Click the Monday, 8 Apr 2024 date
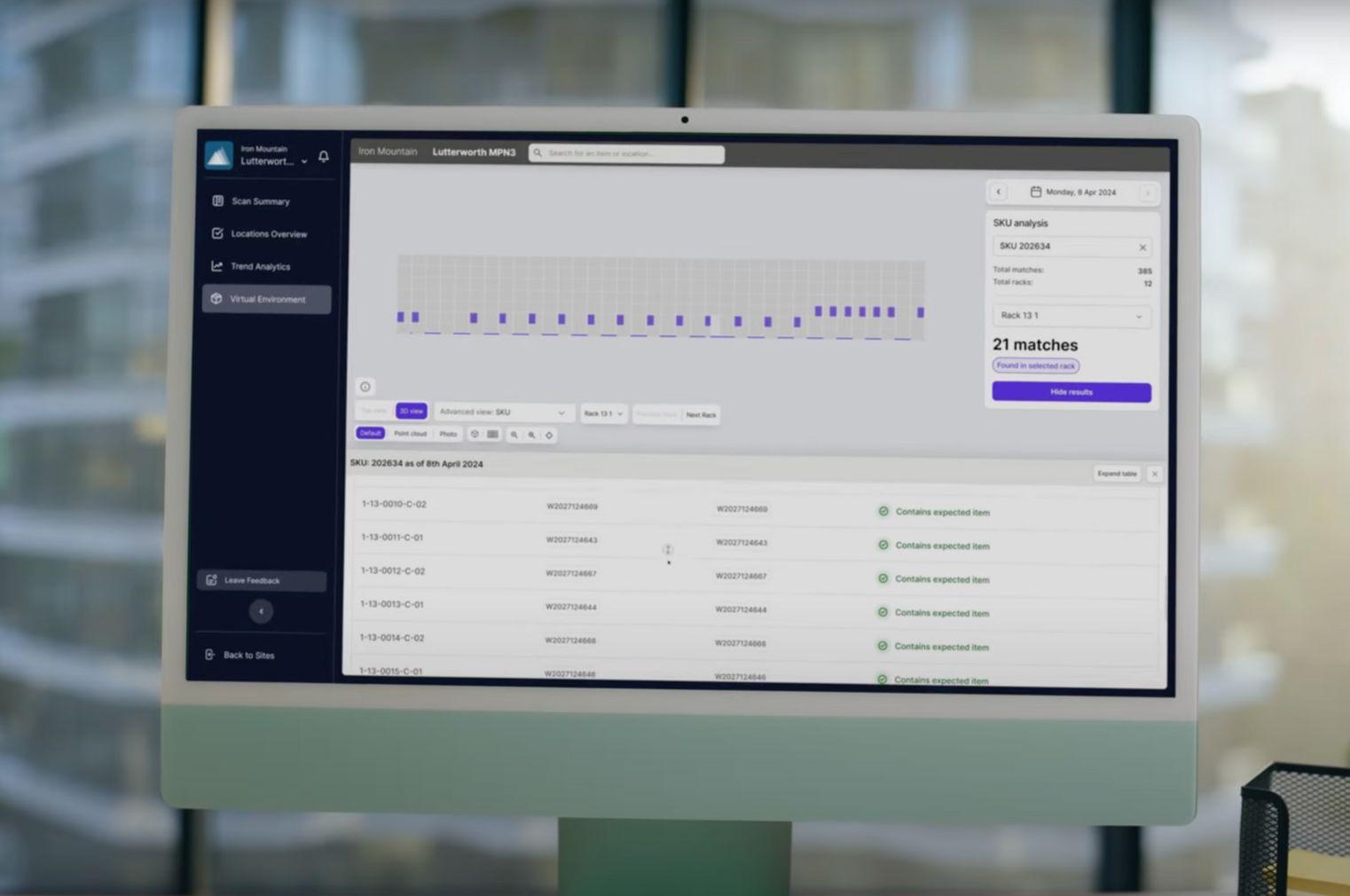The image size is (1350, 896). pyautogui.click(x=1080, y=193)
